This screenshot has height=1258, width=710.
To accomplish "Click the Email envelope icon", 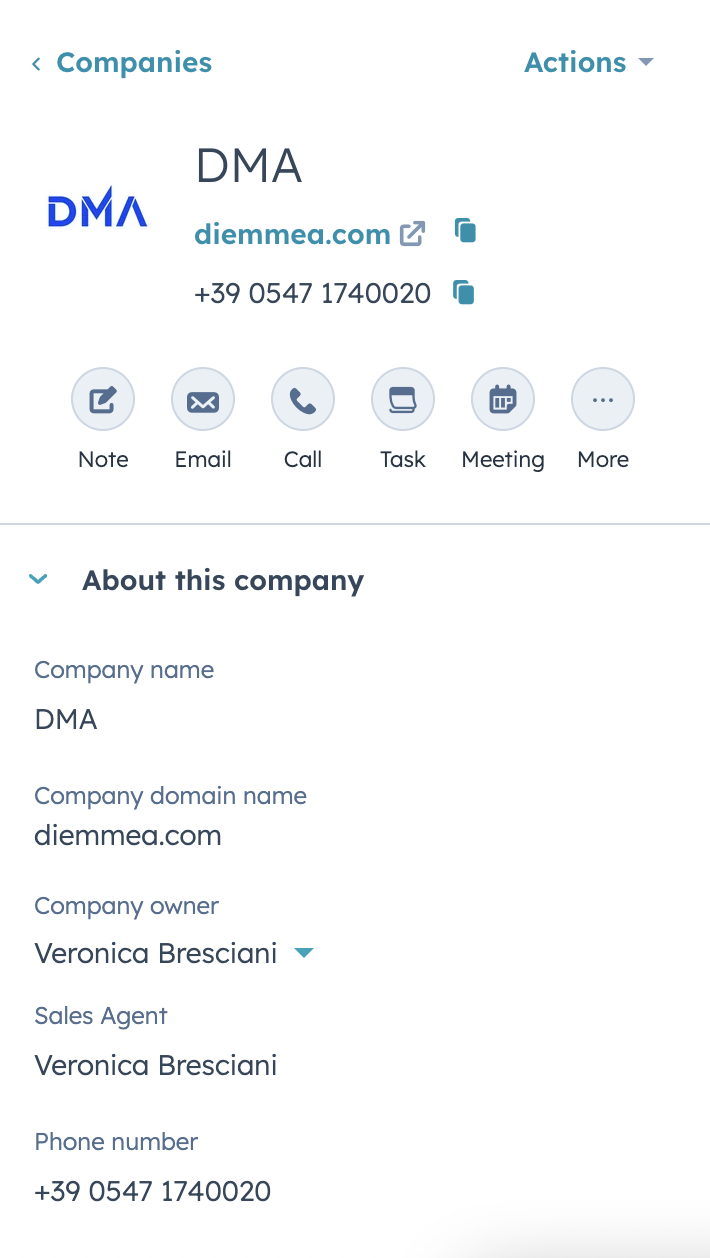I will [x=203, y=400].
